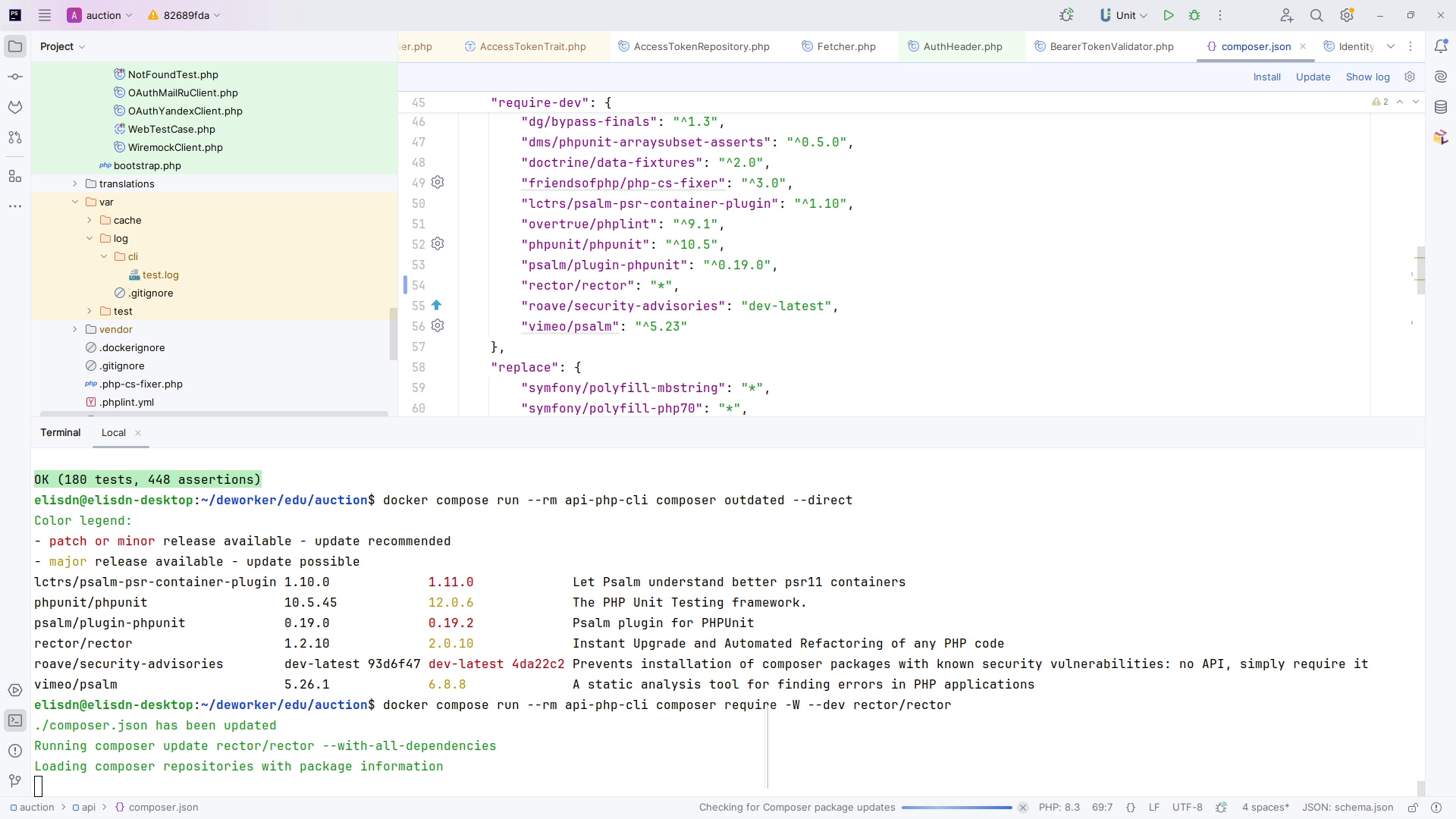The height and width of the screenshot is (819, 1456).
Task: Toggle read-only lock icon in status bar
Action: (1413, 808)
